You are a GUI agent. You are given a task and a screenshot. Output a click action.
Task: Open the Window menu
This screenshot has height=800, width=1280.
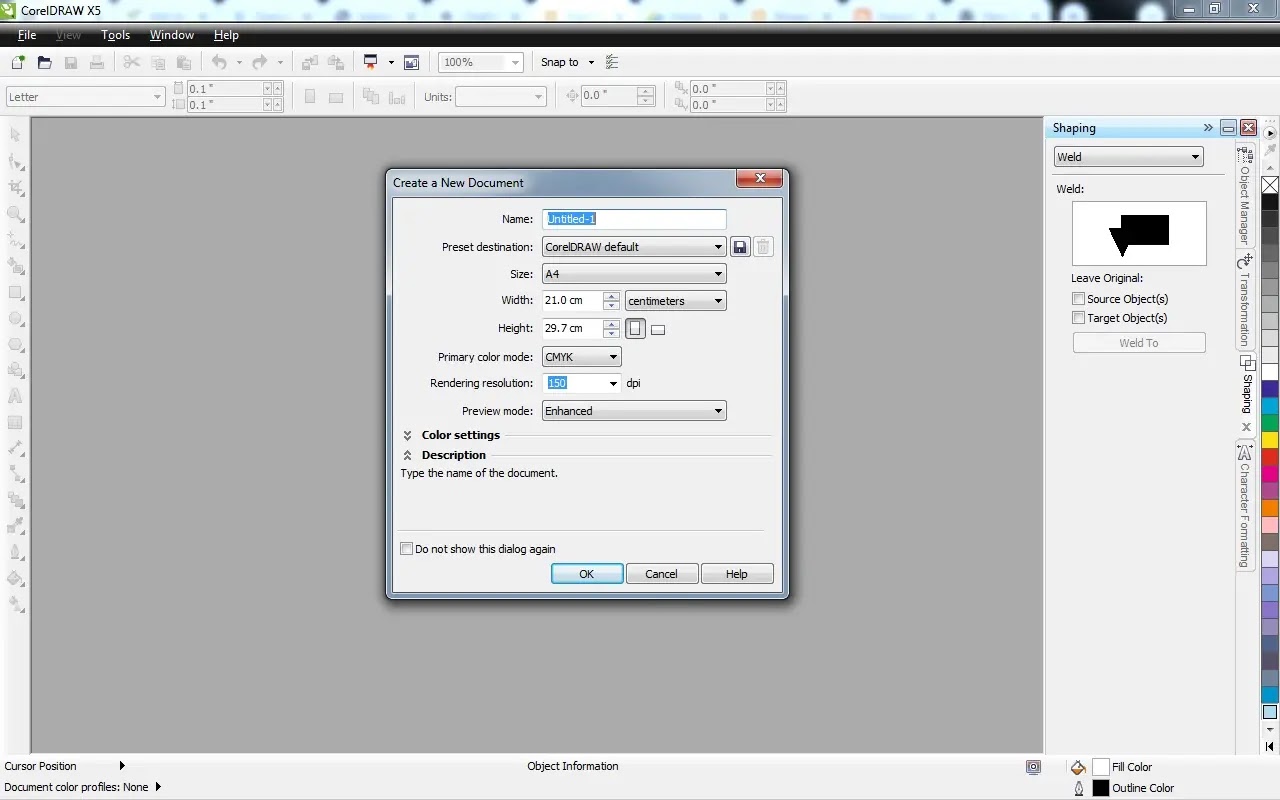[172, 35]
